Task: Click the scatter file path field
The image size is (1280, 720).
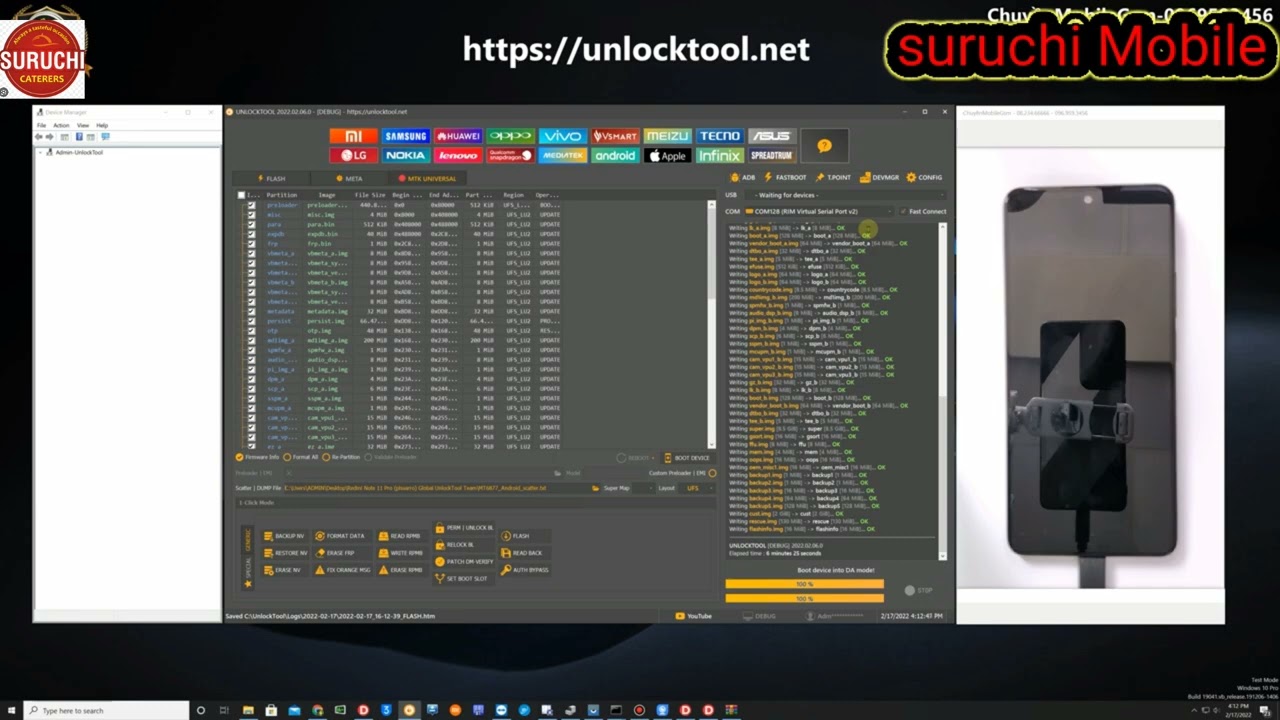Action: (435, 488)
